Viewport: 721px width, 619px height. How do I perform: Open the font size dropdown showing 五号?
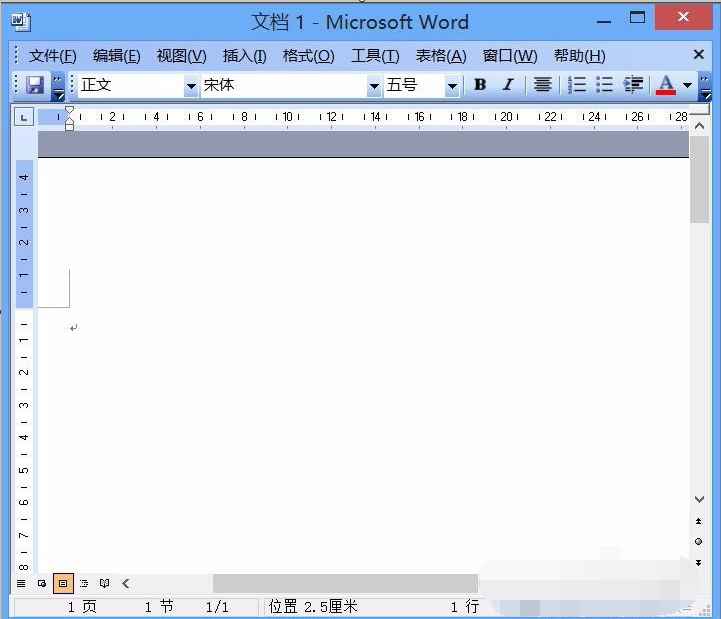point(452,86)
